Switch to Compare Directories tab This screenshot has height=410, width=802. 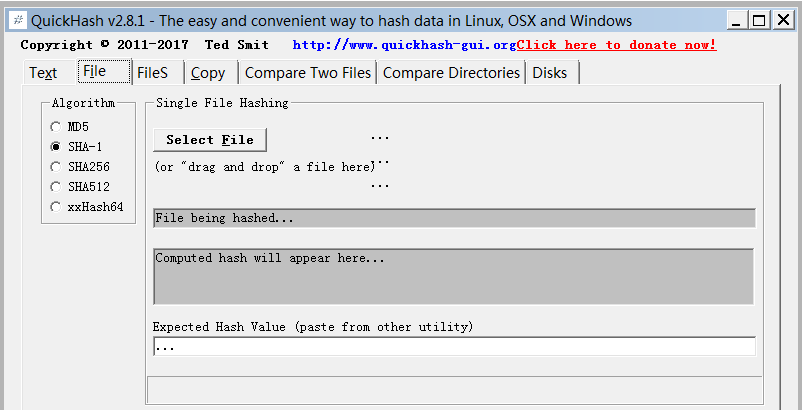pyautogui.click(x=452, y=73)
